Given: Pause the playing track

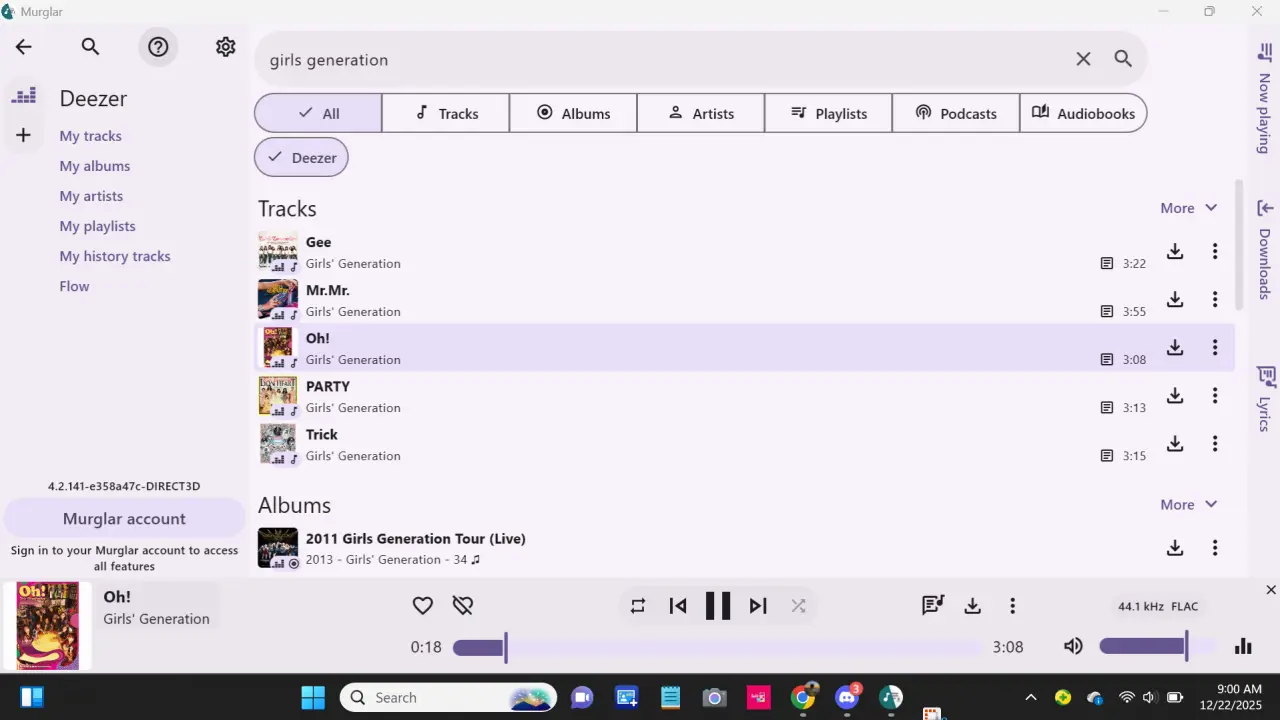Looking at the screenshot, I should click(x=718, y=605).
